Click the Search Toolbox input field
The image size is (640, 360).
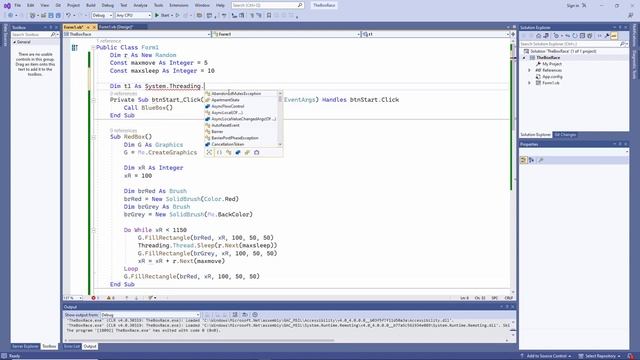click(x=31, y=35)
